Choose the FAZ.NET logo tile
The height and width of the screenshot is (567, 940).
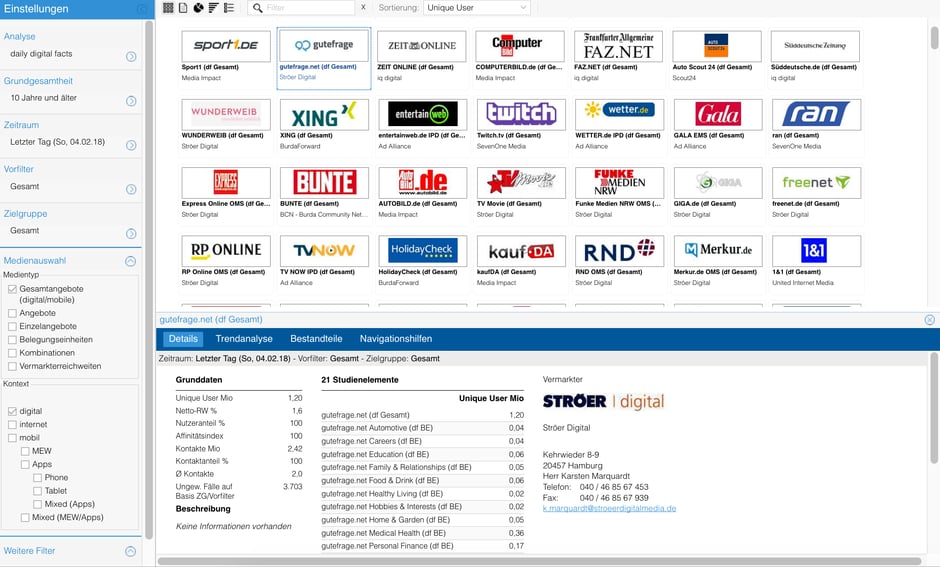[x=618, y=46]
